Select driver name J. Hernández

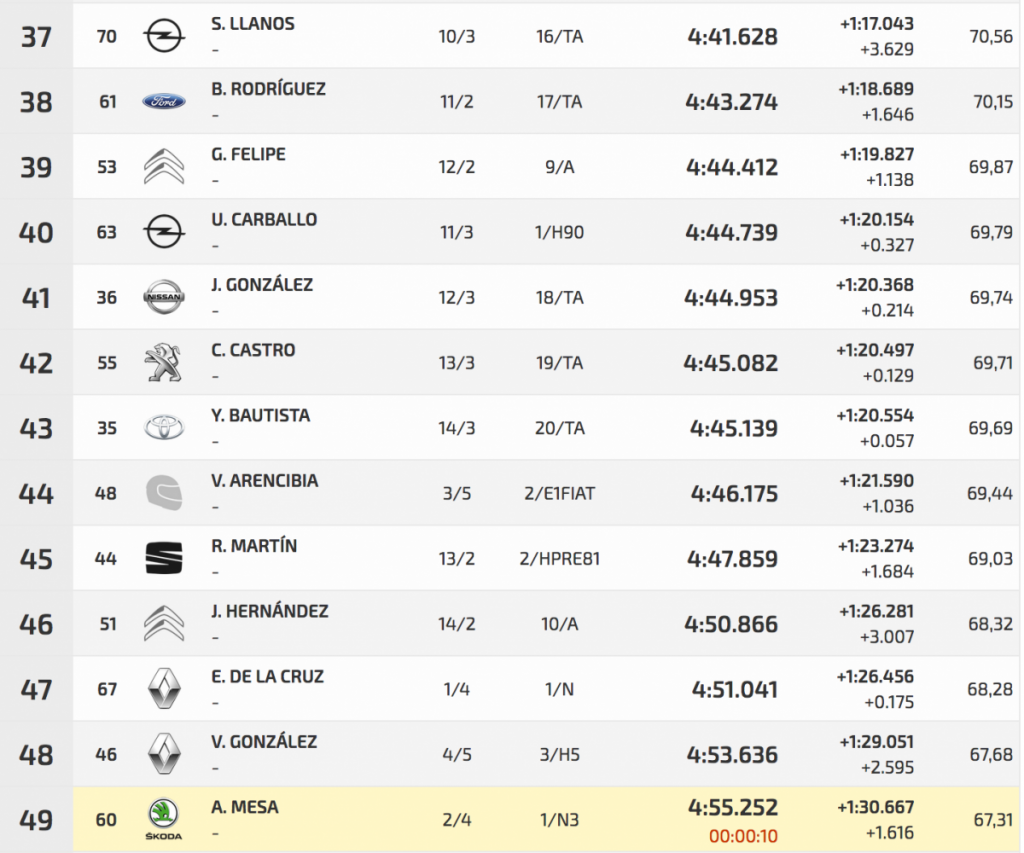click(270, 611)
